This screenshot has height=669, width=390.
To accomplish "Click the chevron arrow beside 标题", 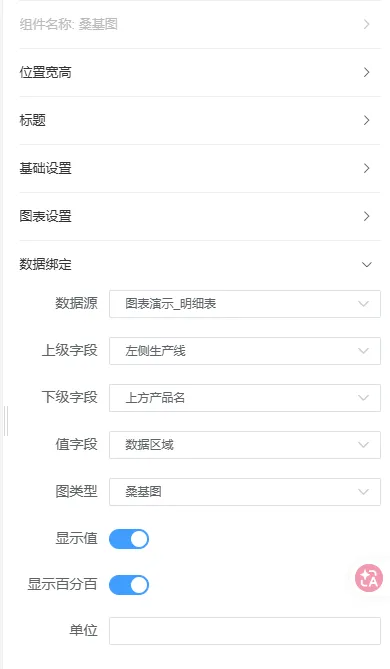I will click(367, 120).
